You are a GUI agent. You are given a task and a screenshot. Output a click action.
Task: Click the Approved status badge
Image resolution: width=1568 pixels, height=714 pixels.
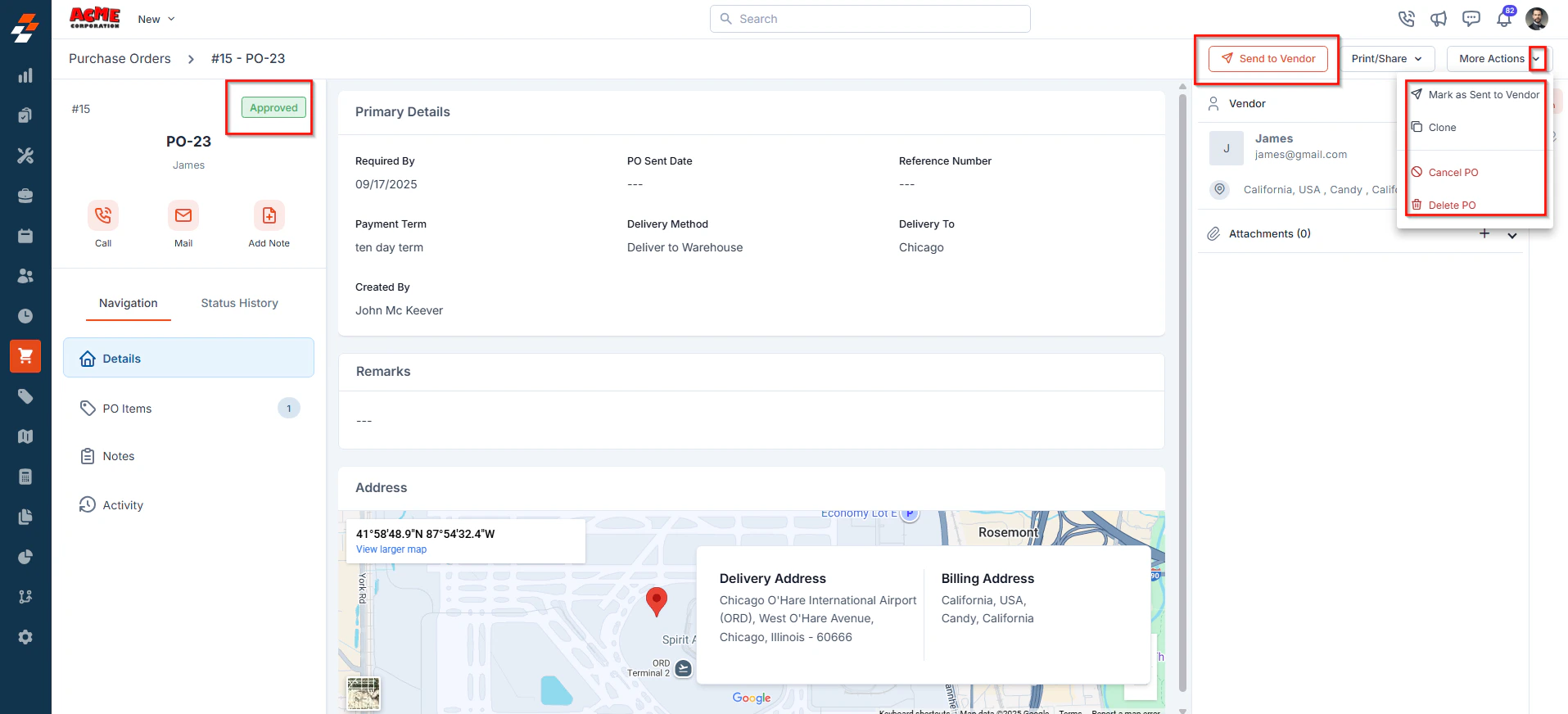point(273,107)
